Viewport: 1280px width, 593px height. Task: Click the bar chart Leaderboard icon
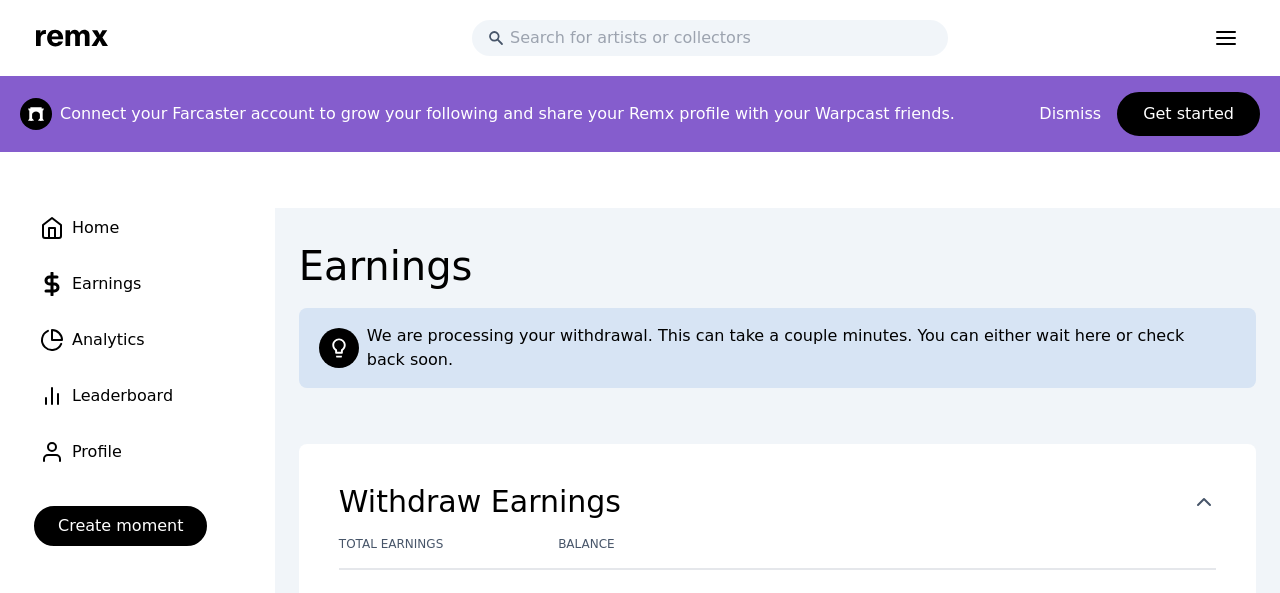52,396
